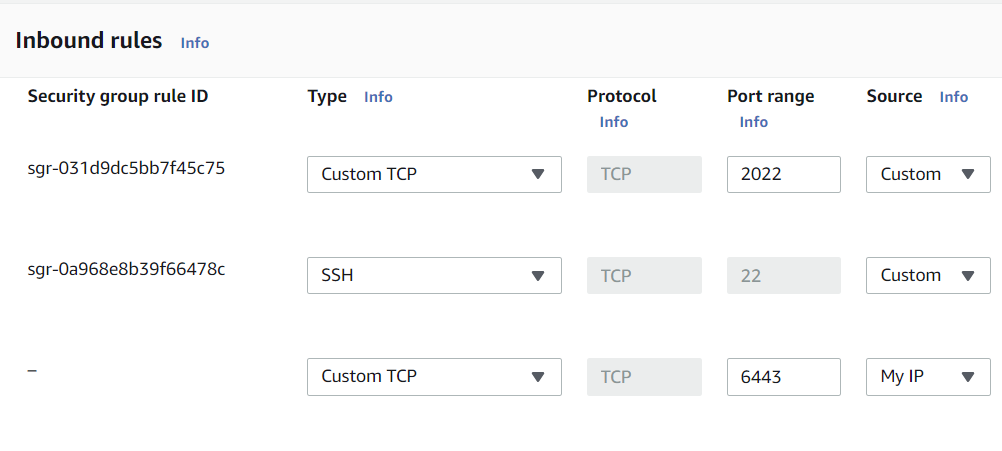This screenshot has height=451, width=1002.
Task: Expand Type dropdown for port 2022 rule
Action: pyautogui.click(x=434, y=174)
